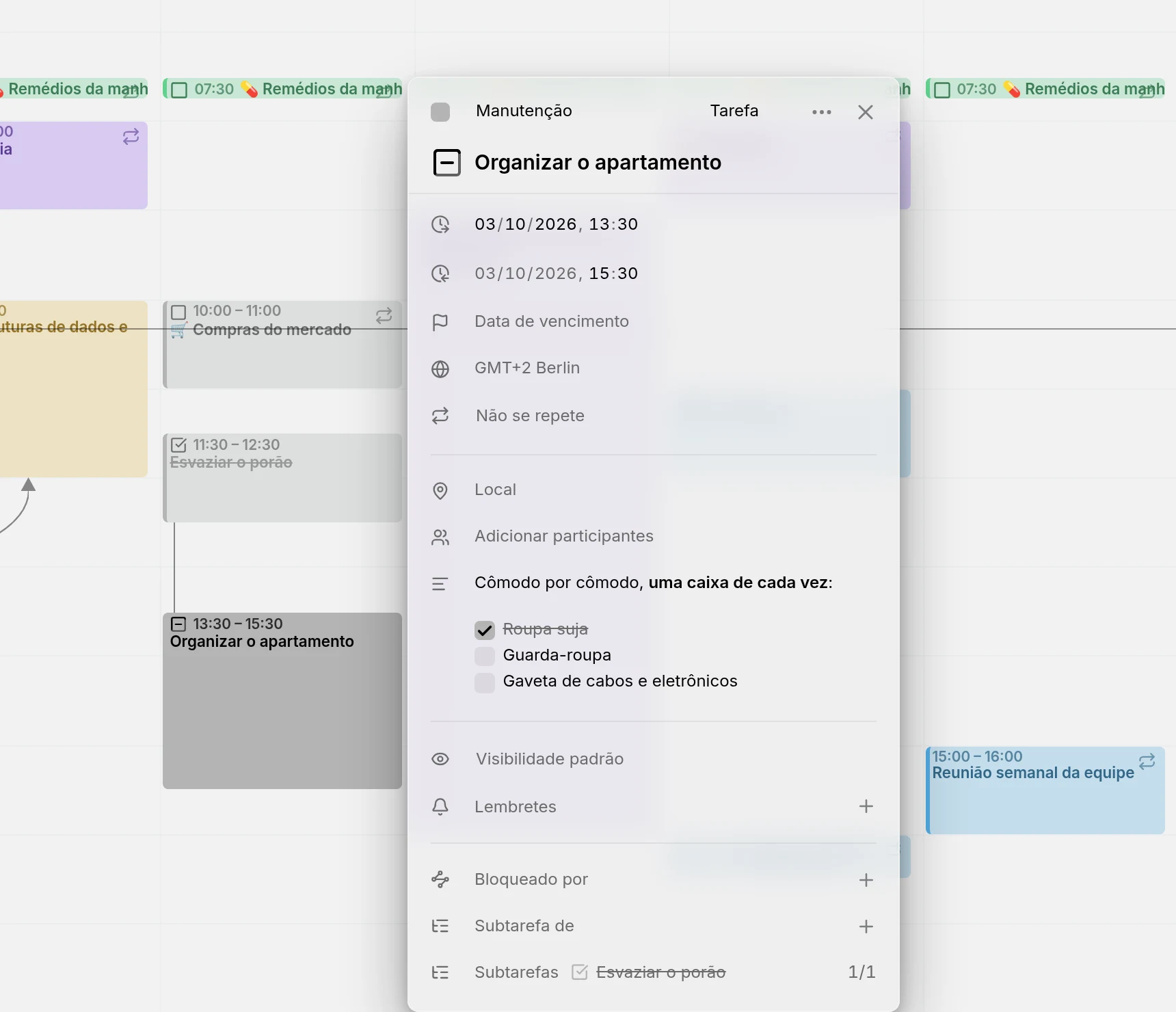Check the Gaveta de cabos e eletrônicos item
Viewport: 1176px width, 1012px height.
click(x=485, y=682)
